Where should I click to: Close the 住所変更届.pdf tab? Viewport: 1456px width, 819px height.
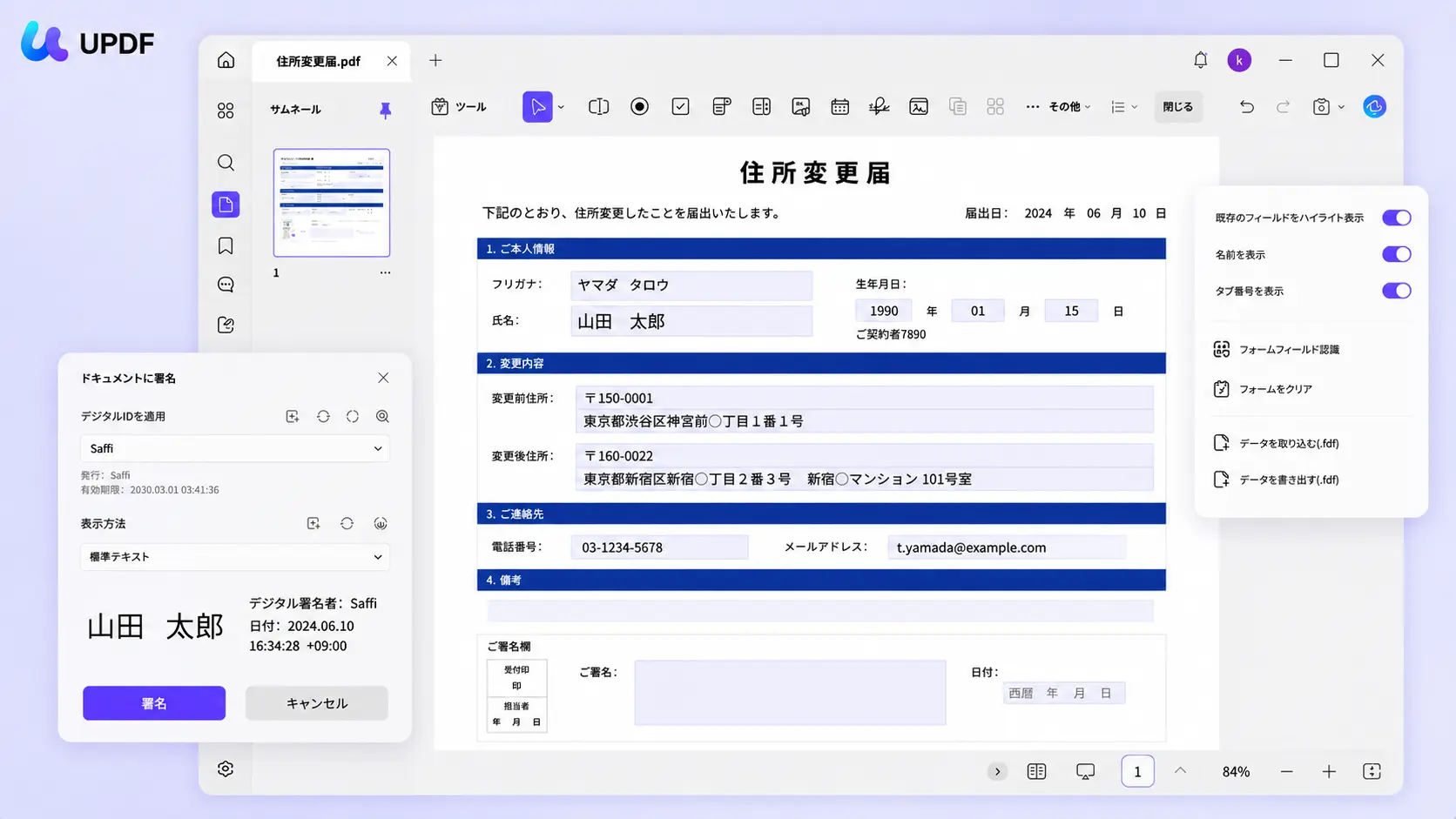coord(392,61)
